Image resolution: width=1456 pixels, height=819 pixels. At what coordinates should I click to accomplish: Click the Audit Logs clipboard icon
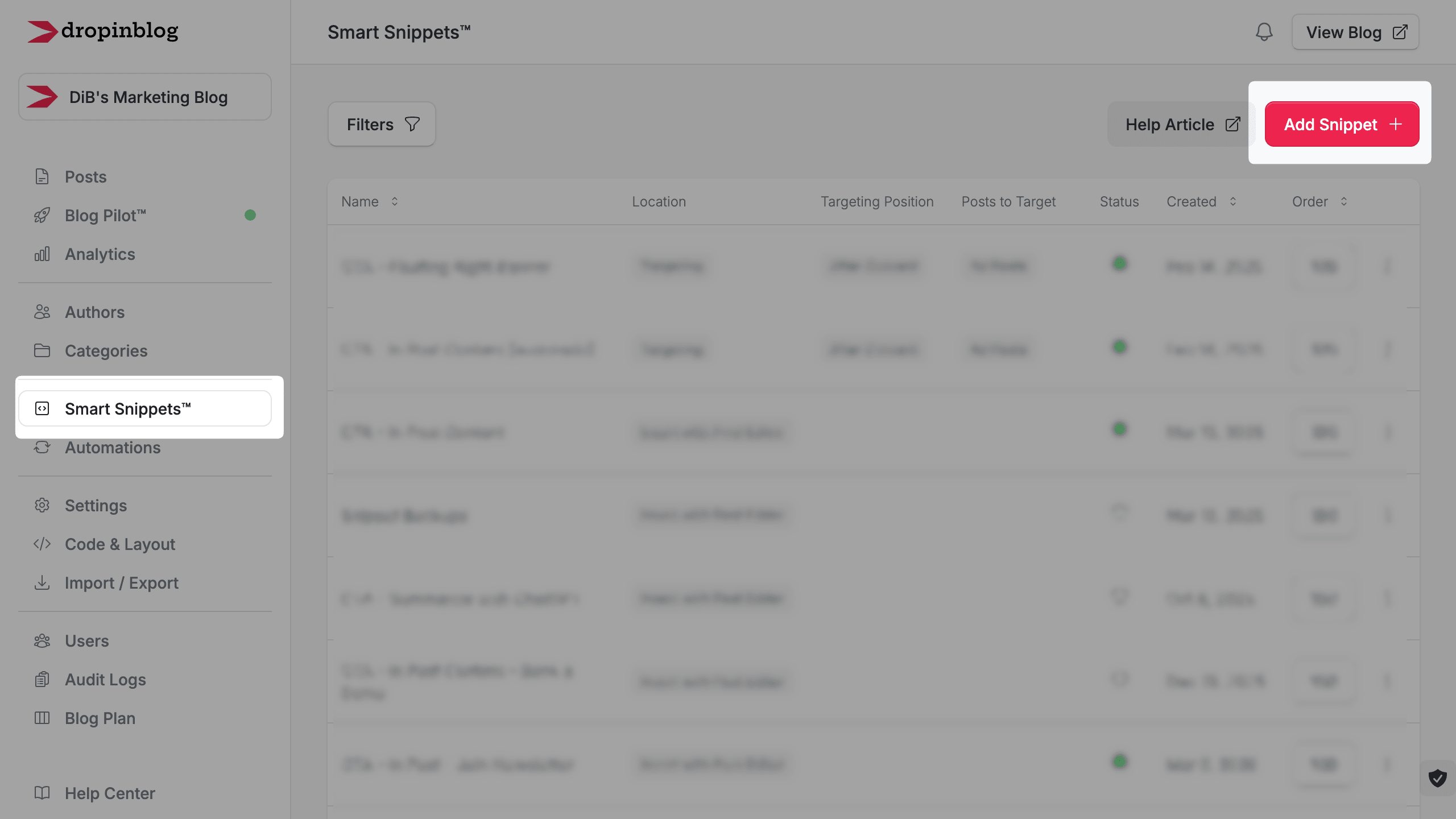(42, 680)
